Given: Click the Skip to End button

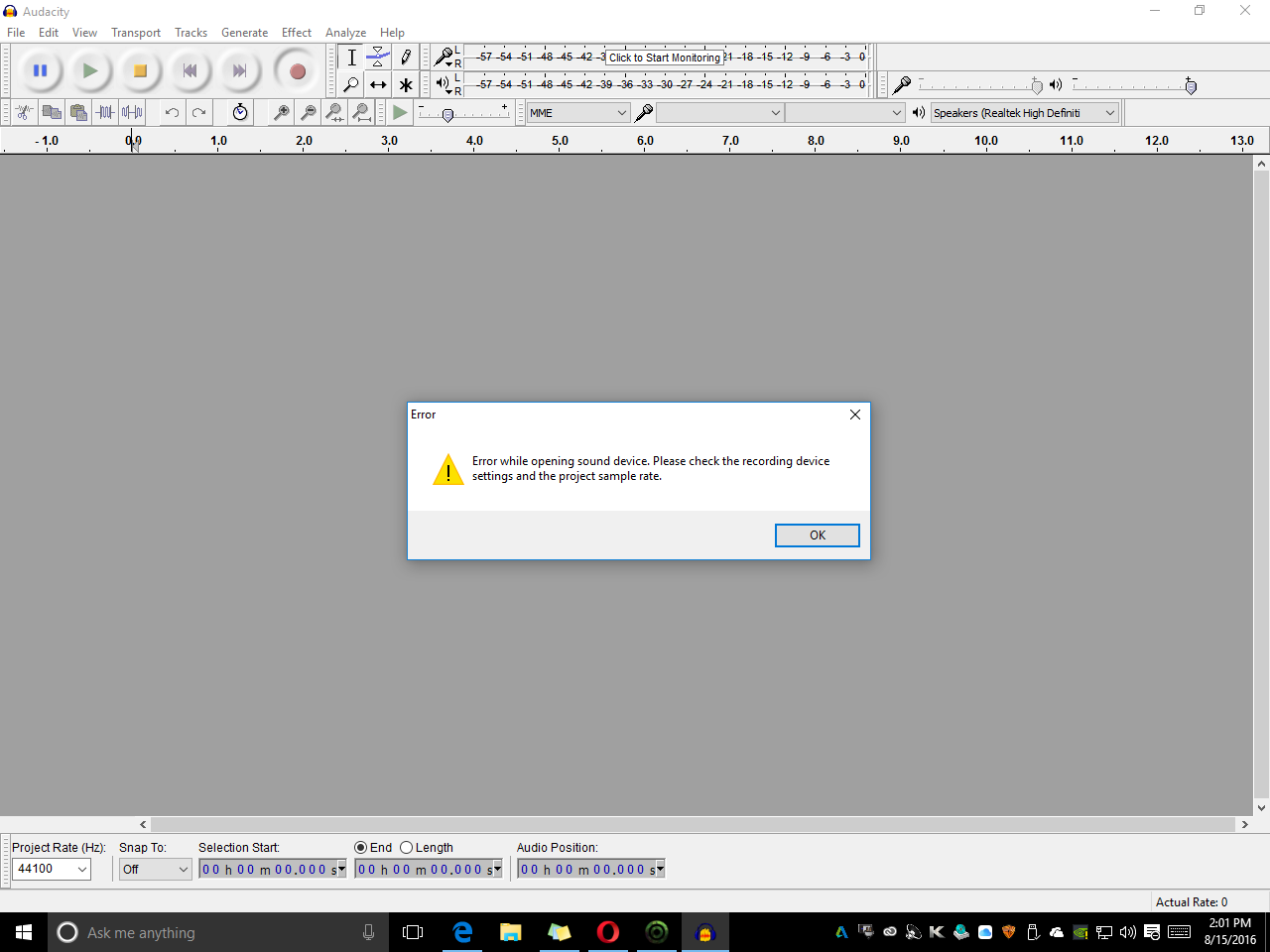Looking at the screenshot, I should click(239, 70).
